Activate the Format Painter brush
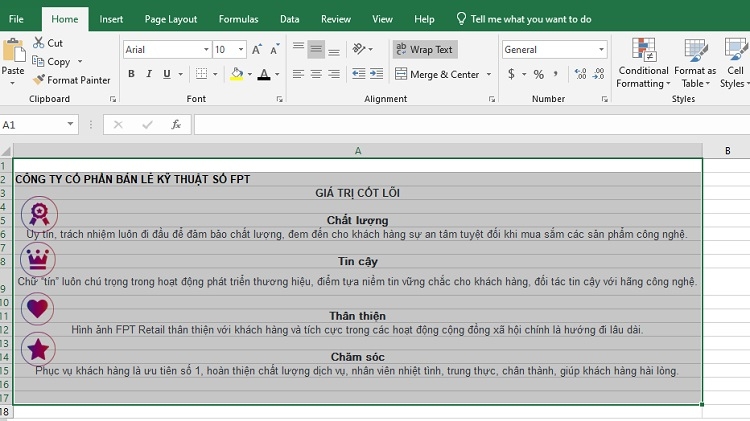The width and height of the screenshot is (750, 421). tap(39, 80)
